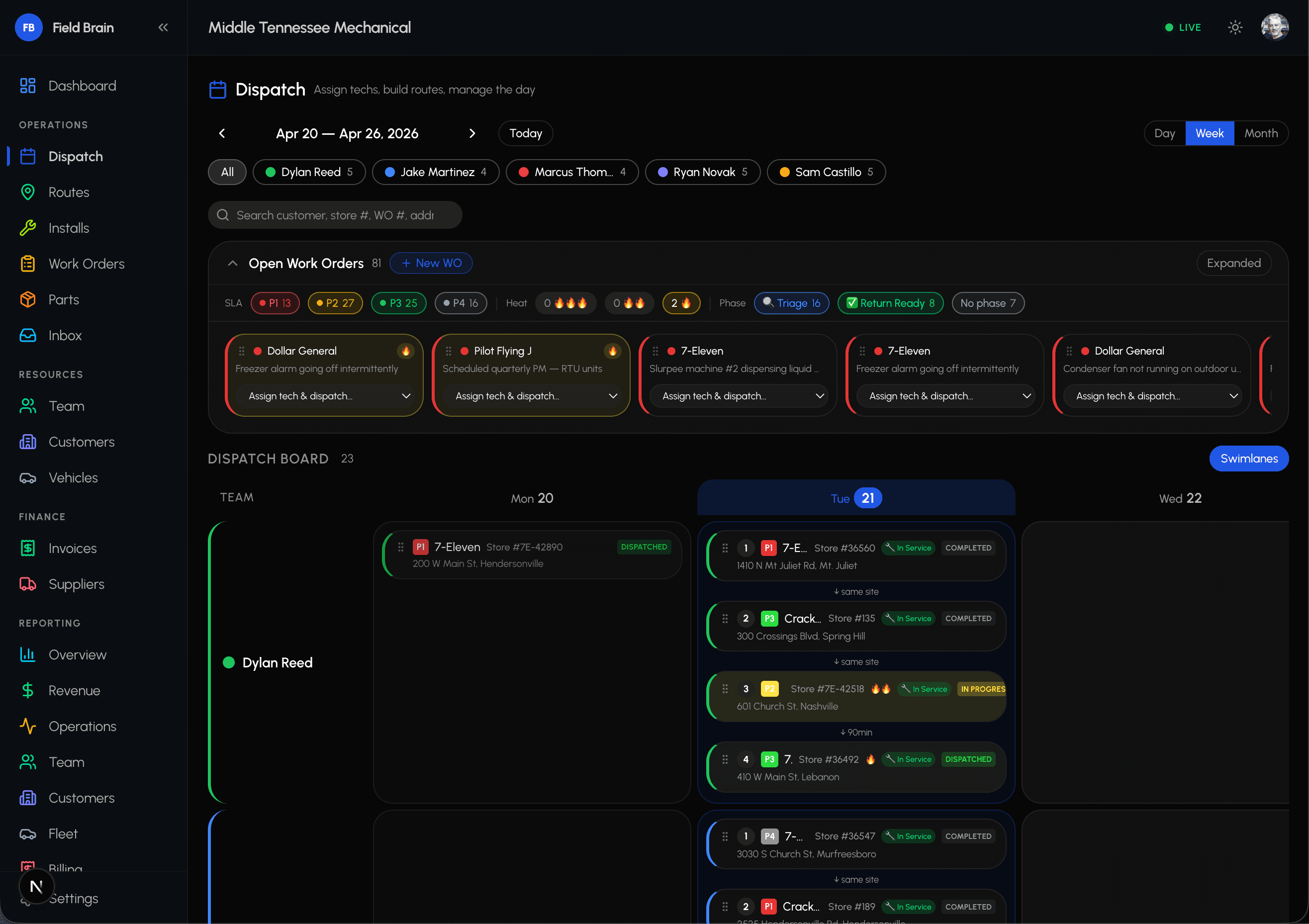Image resolution: width=1309 pixels, height=924 pixels.
Task: Click drag handle on Store #7E-42518 job
Action: click(x=725, y=689)
